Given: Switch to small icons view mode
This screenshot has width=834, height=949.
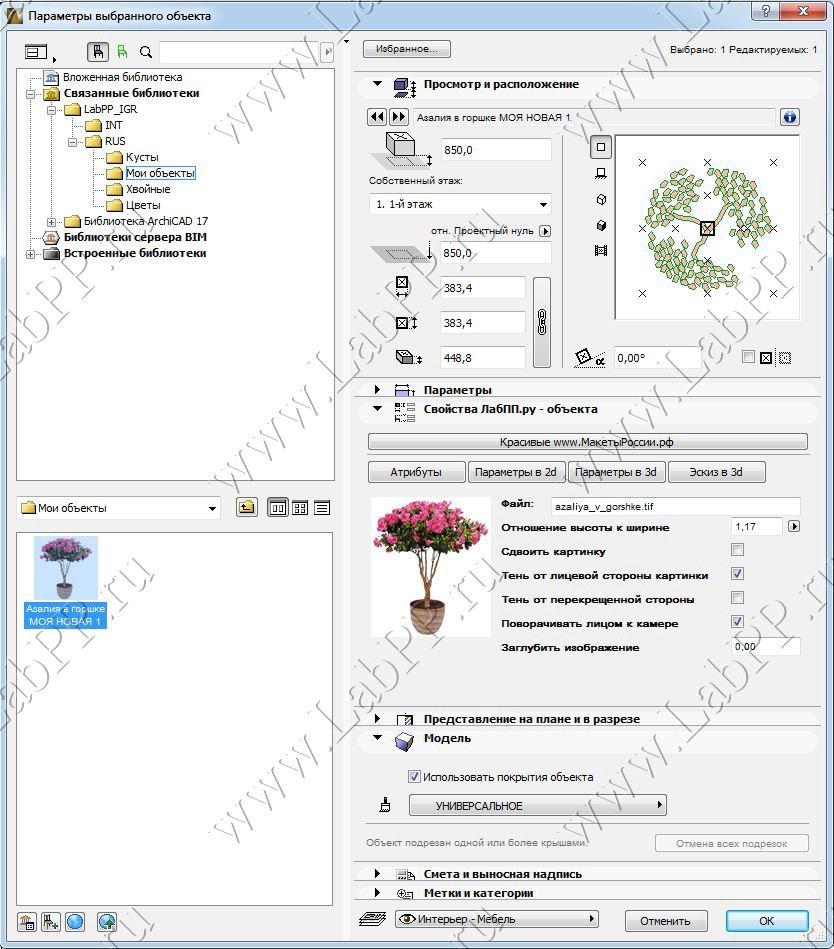Looking at the screenshot, I should tap(300, 508).
